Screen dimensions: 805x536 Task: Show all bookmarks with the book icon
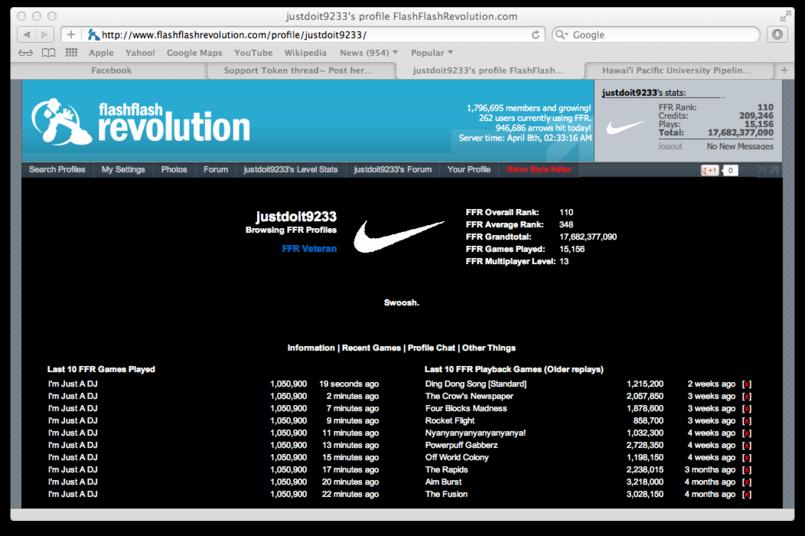(48, 52)
